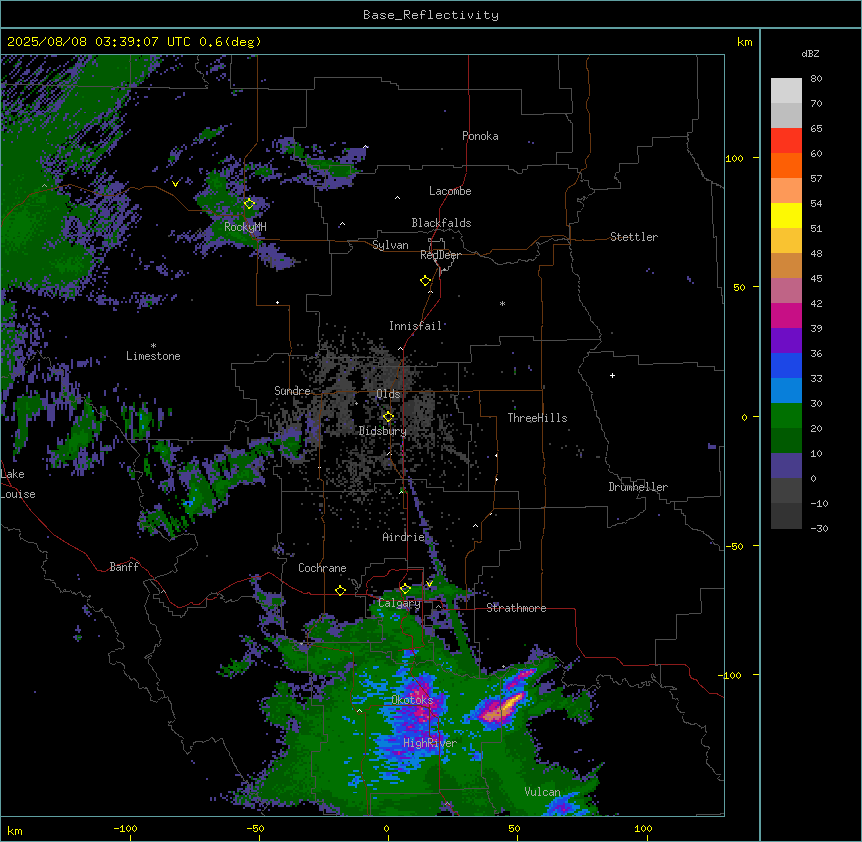Click the Banff label

[x=124, y=567]
